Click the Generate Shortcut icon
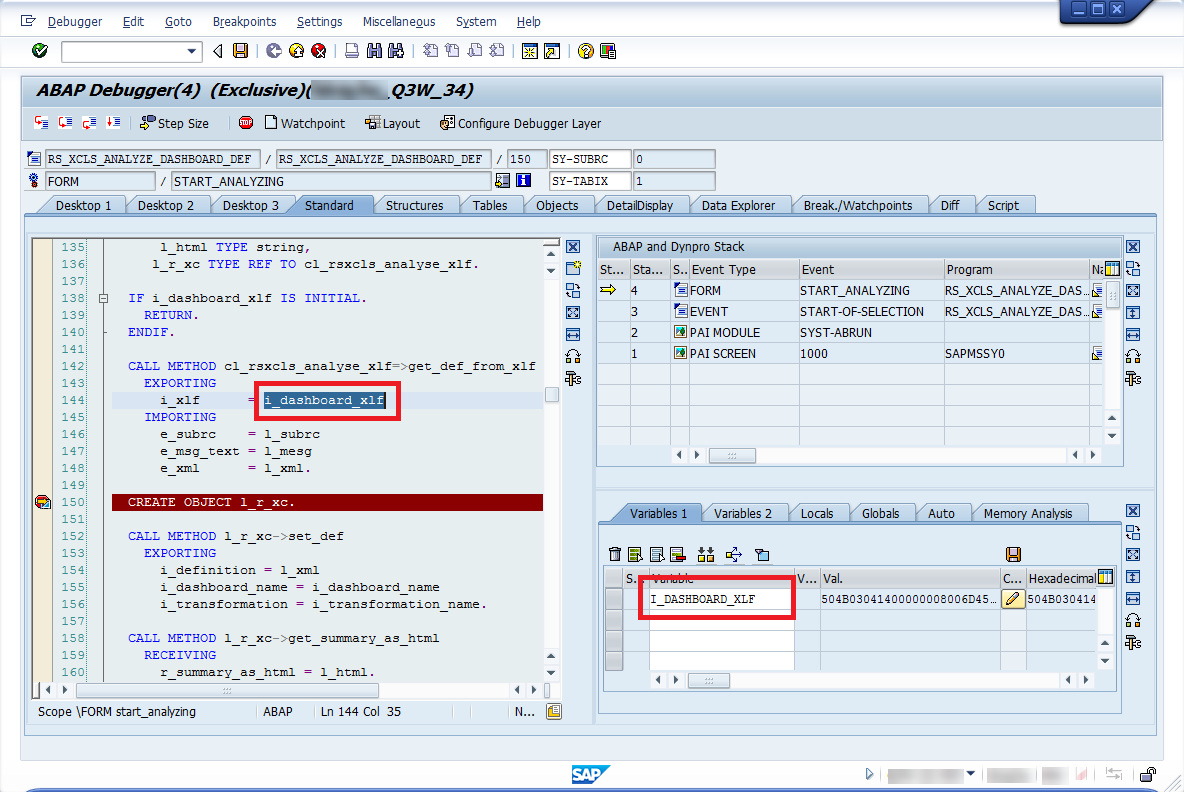The height and width of the screenshot is (792, 1184). 552,51
